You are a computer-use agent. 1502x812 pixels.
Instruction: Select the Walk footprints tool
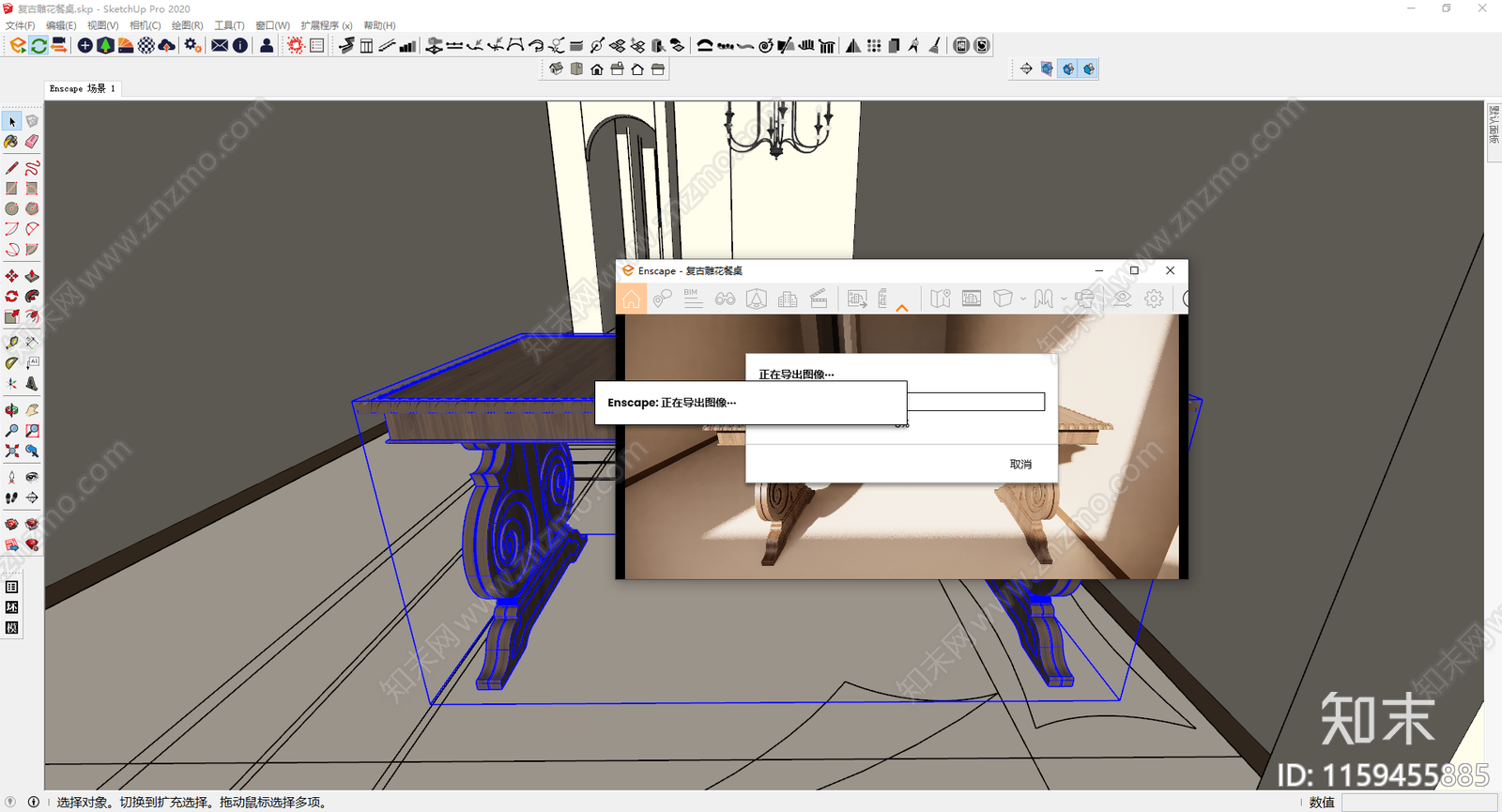click(11, 498)
